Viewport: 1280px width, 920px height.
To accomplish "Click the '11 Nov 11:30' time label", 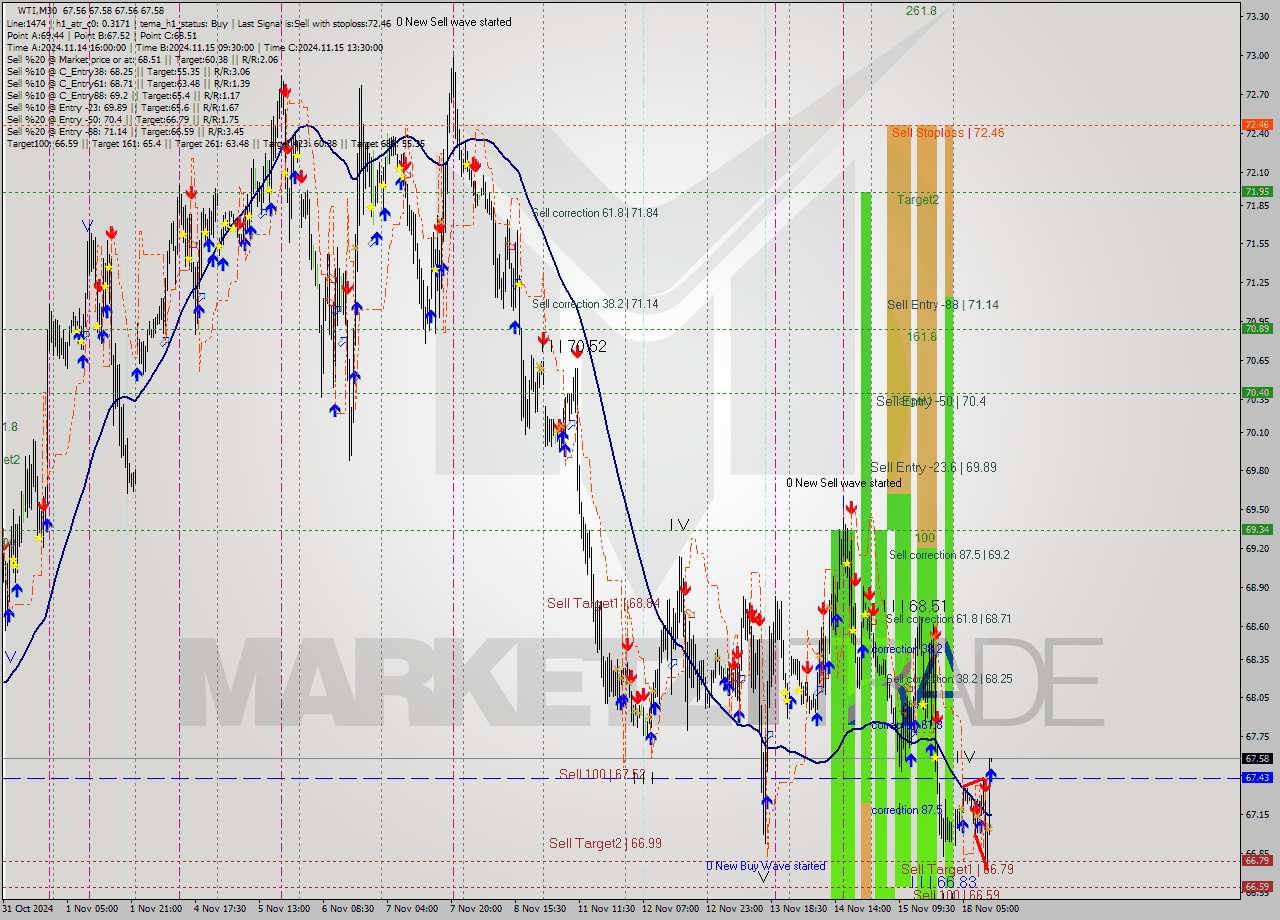I will [x=607, y=909].
